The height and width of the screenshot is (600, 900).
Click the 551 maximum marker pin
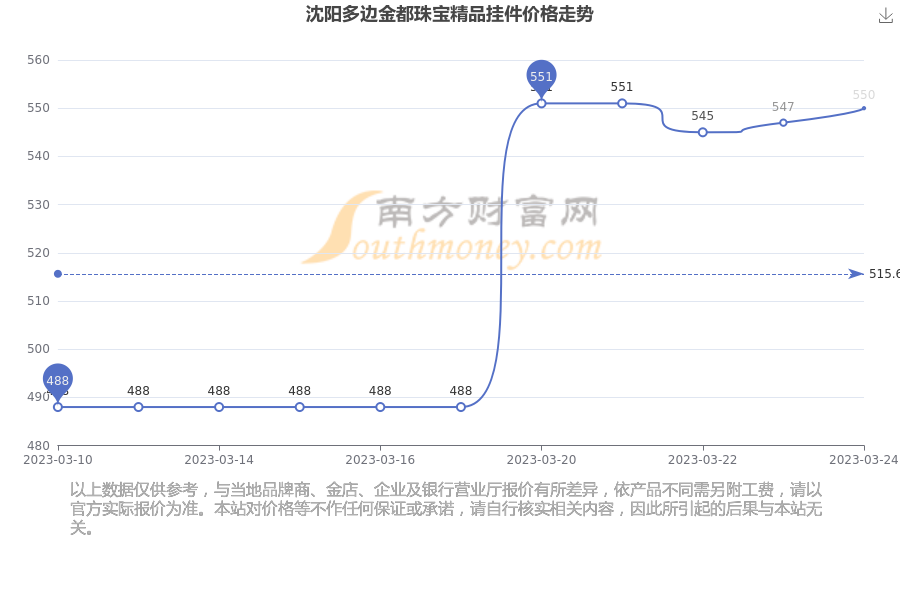[x=541, y=78]
